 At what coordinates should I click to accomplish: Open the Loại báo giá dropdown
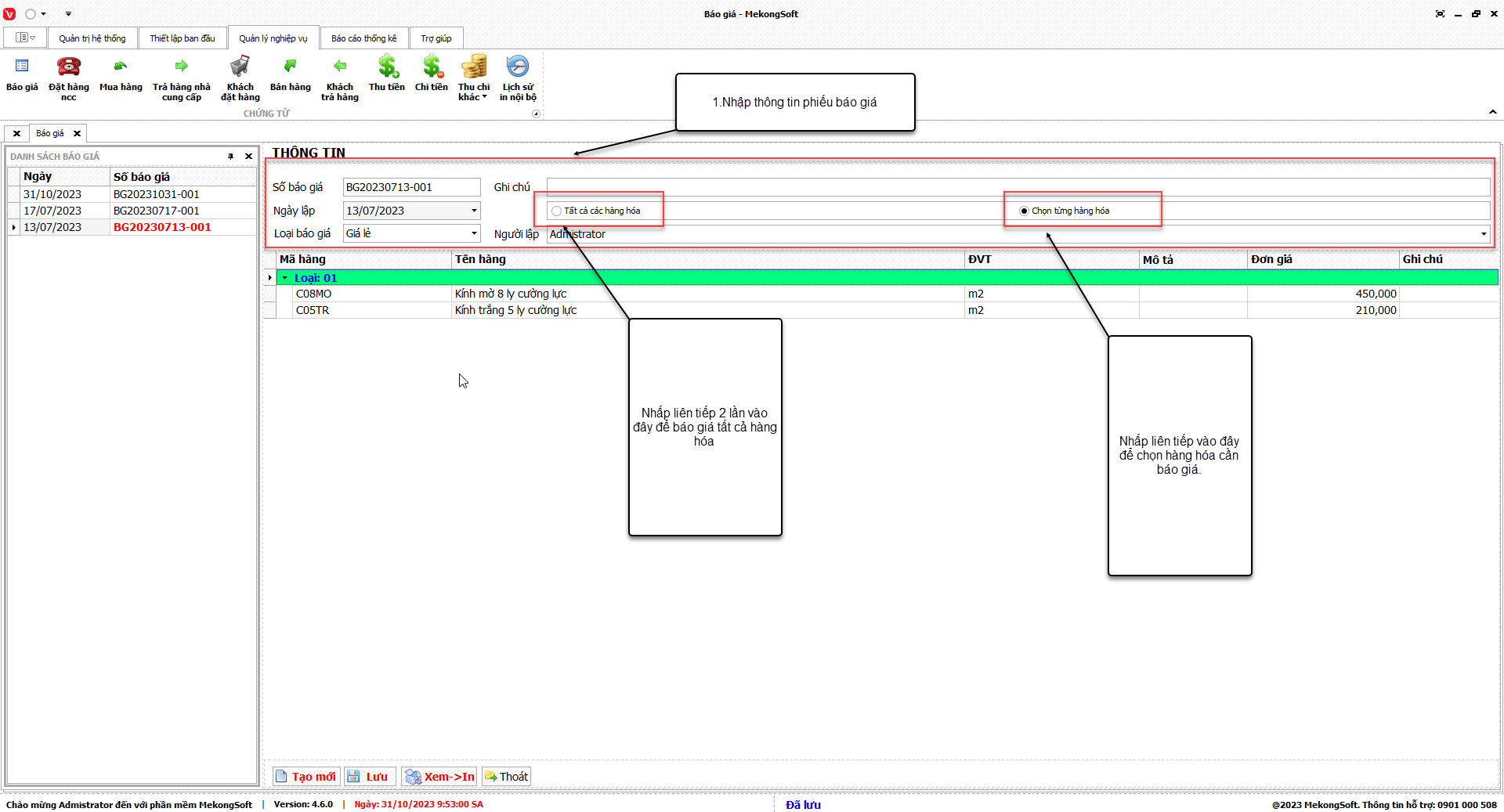coord(474,233)
